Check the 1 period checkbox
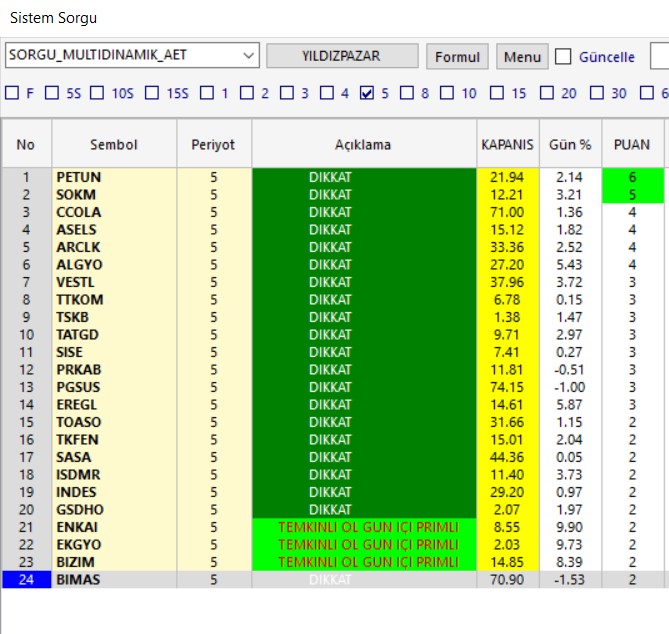This screenshot has width=669, height=634. [x=207, y=93]
